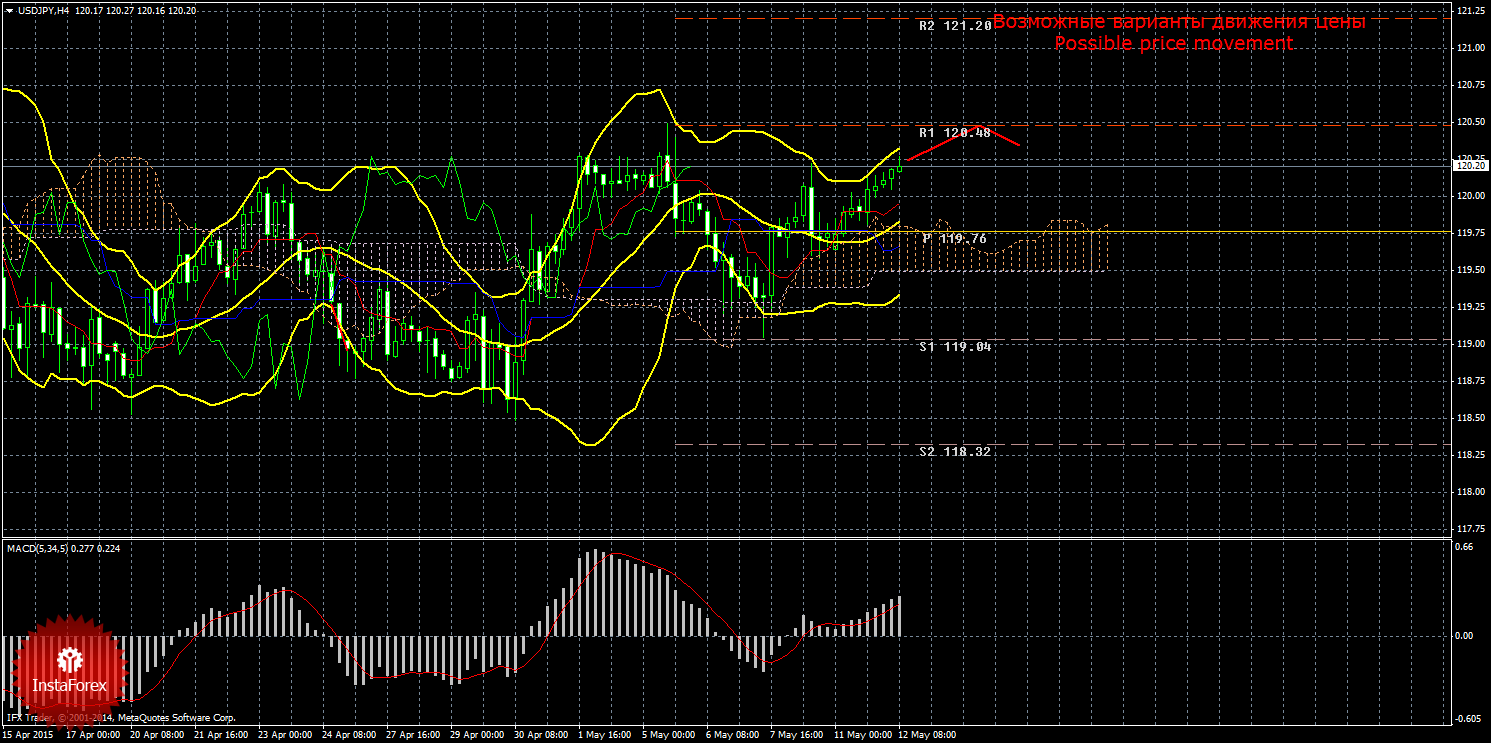Image resolution: width=1491 pixels, height=743 pixels.
Task: Select the R2 121.20 resistance label
Action: click(x=955, y=26)
